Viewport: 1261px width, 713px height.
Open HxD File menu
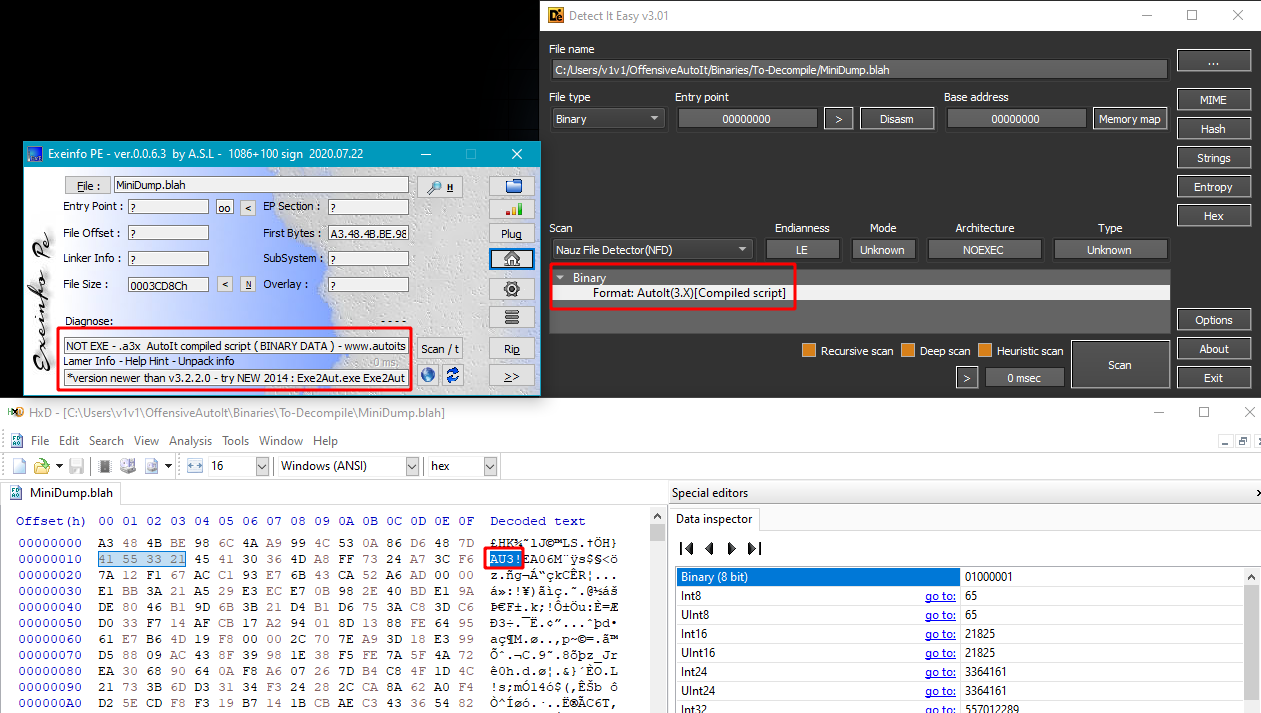click(x=40, y=441)
